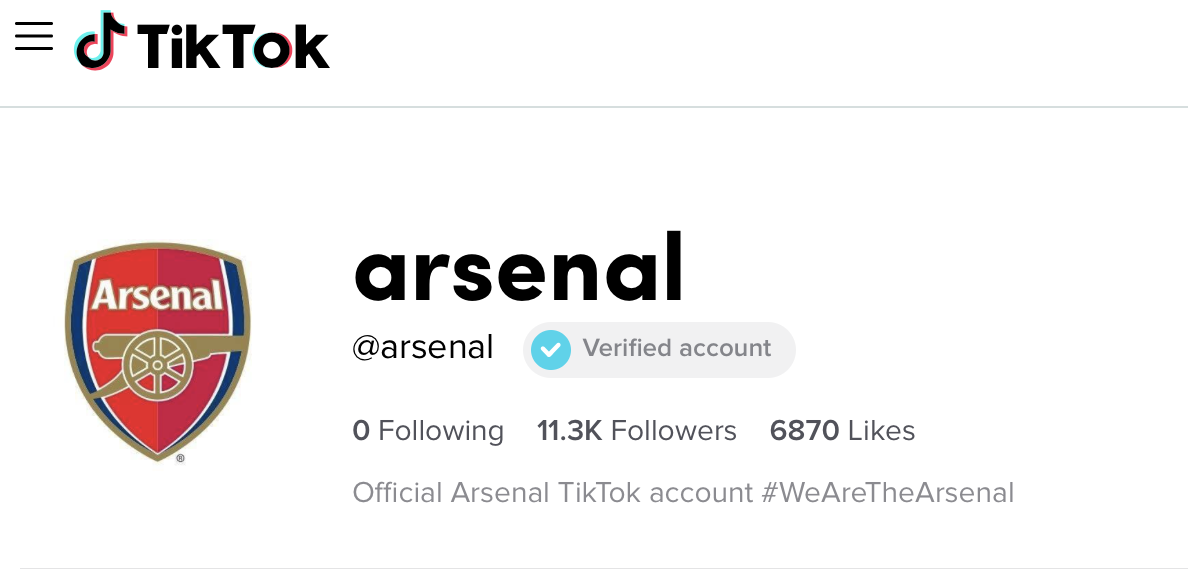Click the 11.3K follower count number
Image resolution: width=1188 pixels, height=582 pixels.
point(569,430)
